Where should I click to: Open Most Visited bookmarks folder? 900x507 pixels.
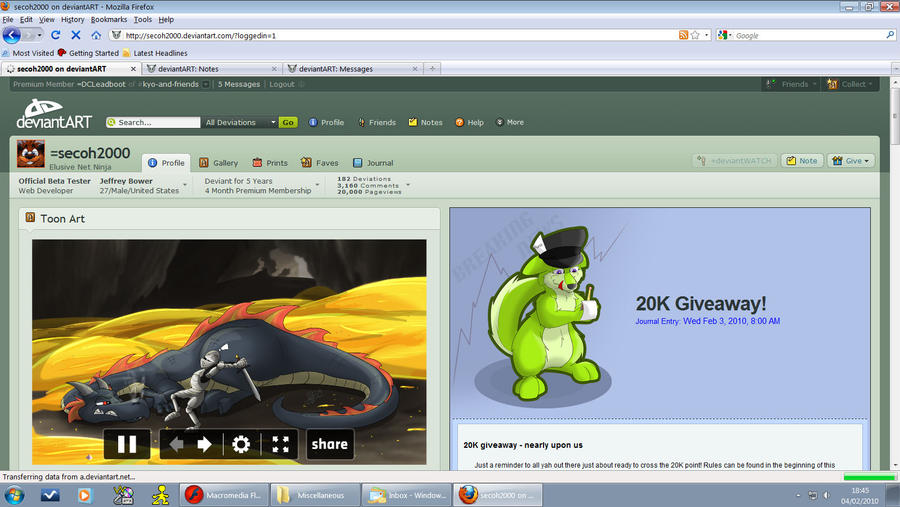pyautogui.click(x=28, y=53)
